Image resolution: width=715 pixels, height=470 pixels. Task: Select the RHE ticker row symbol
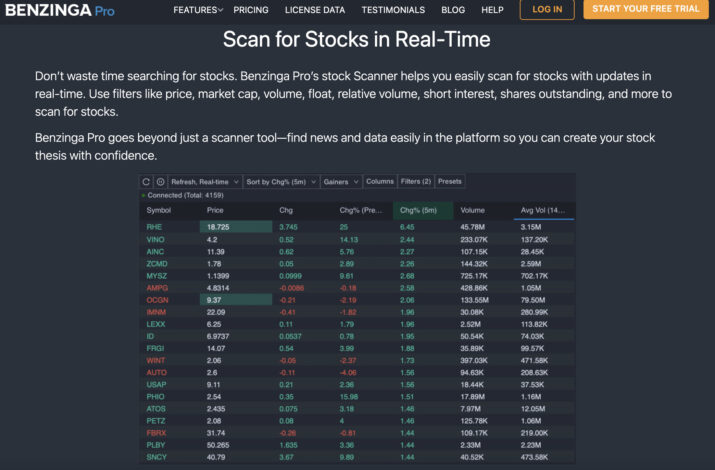coord(154,227)
